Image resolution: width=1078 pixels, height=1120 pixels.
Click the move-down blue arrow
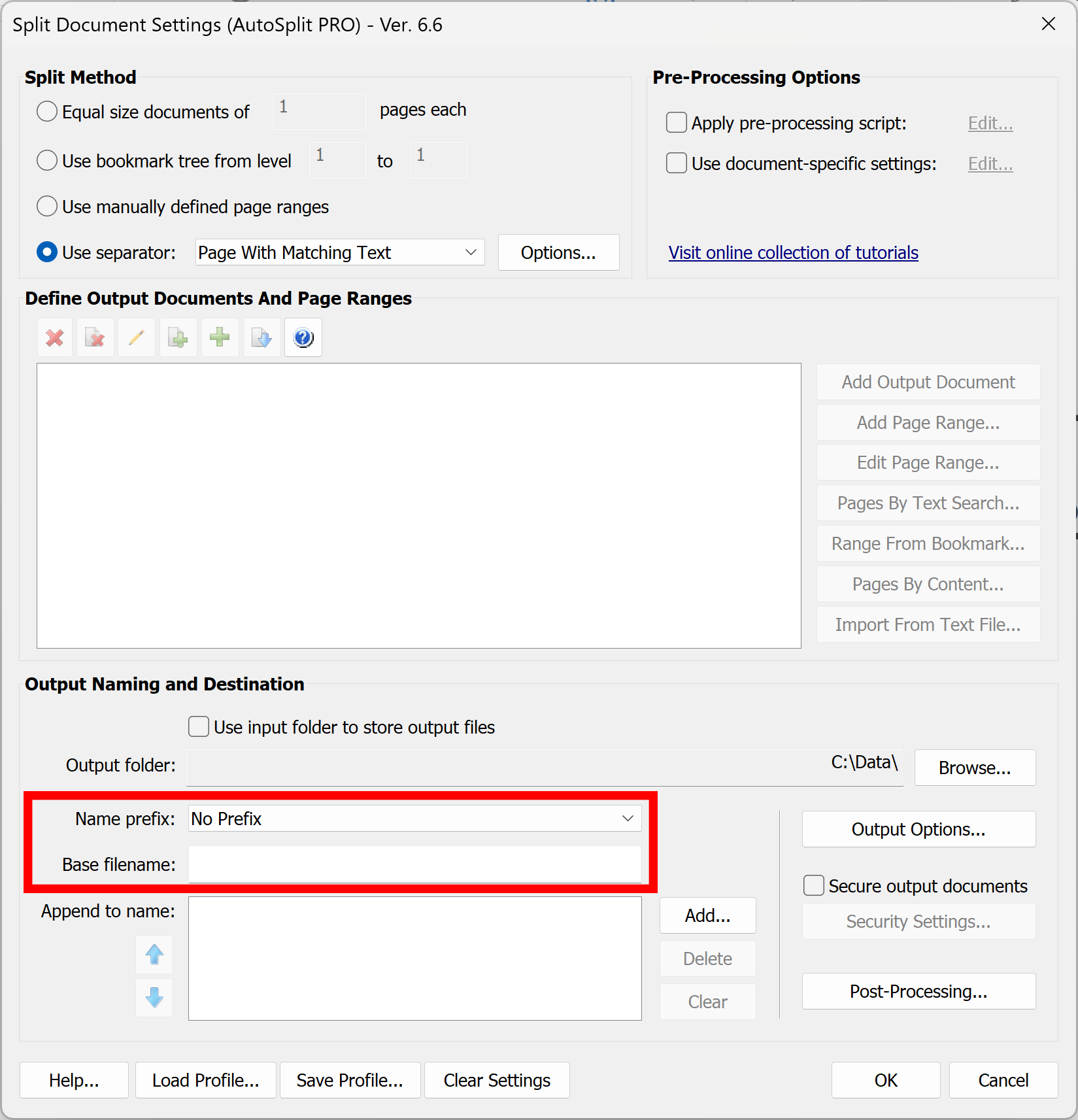pyautogui.click(x=154, y=998)
